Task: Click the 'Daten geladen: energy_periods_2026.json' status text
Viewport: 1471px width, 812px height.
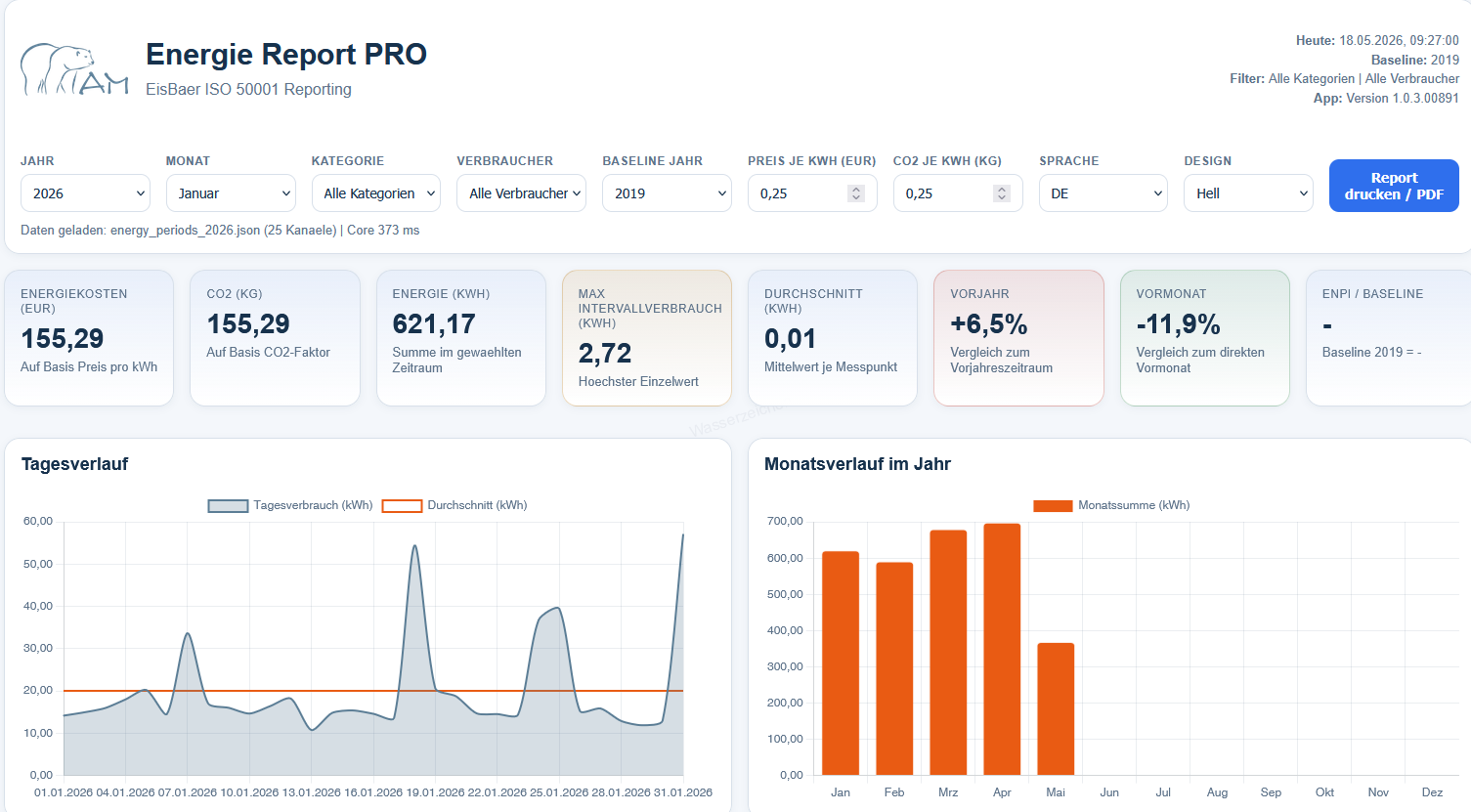Action: [x=220, y=231]
